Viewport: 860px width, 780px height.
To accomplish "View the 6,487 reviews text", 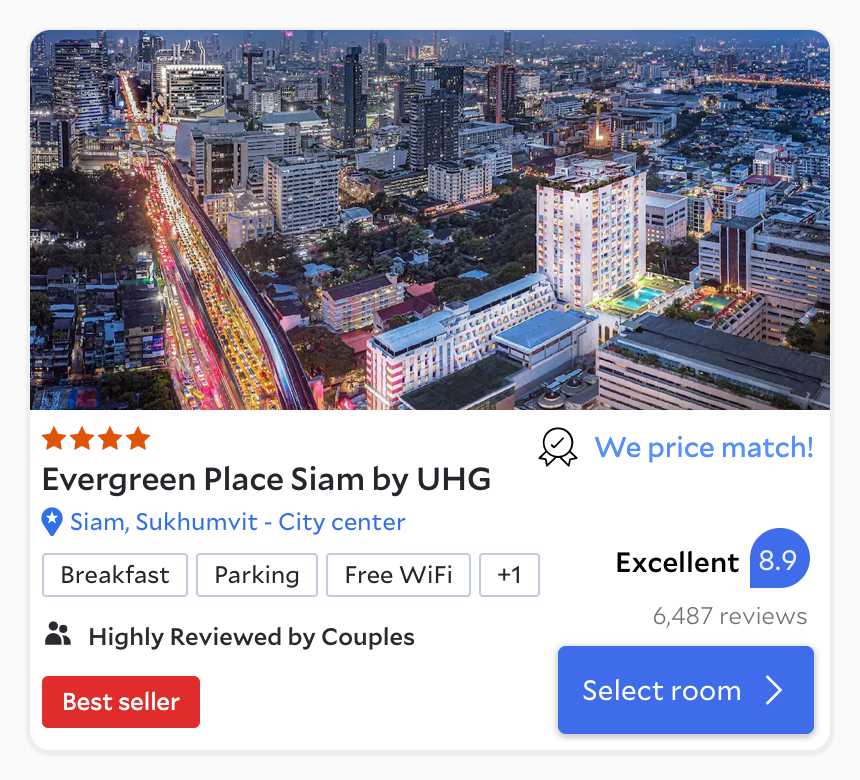I will [729, 616].
